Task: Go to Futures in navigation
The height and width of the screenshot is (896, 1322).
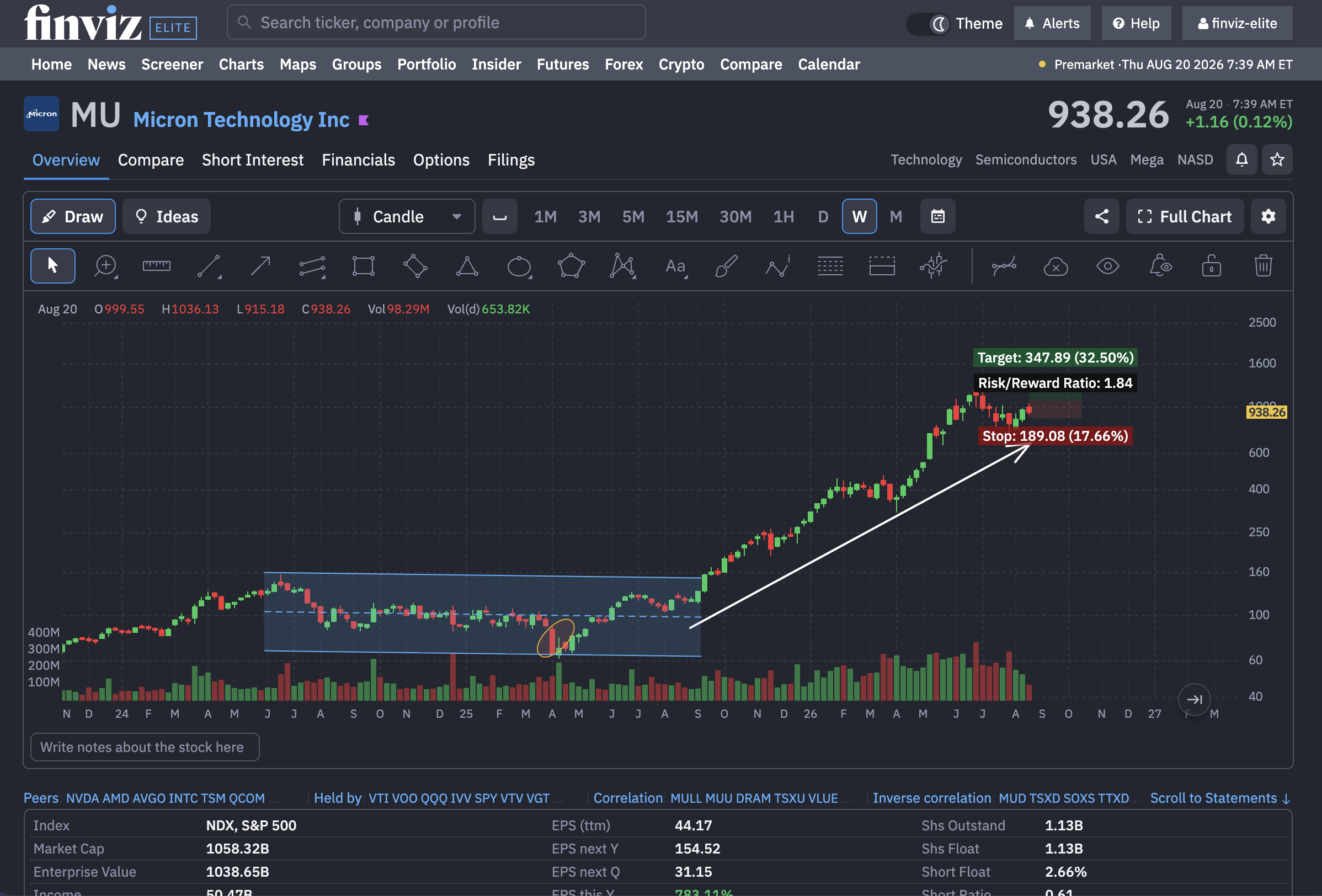Action: [x=563, y=65]
